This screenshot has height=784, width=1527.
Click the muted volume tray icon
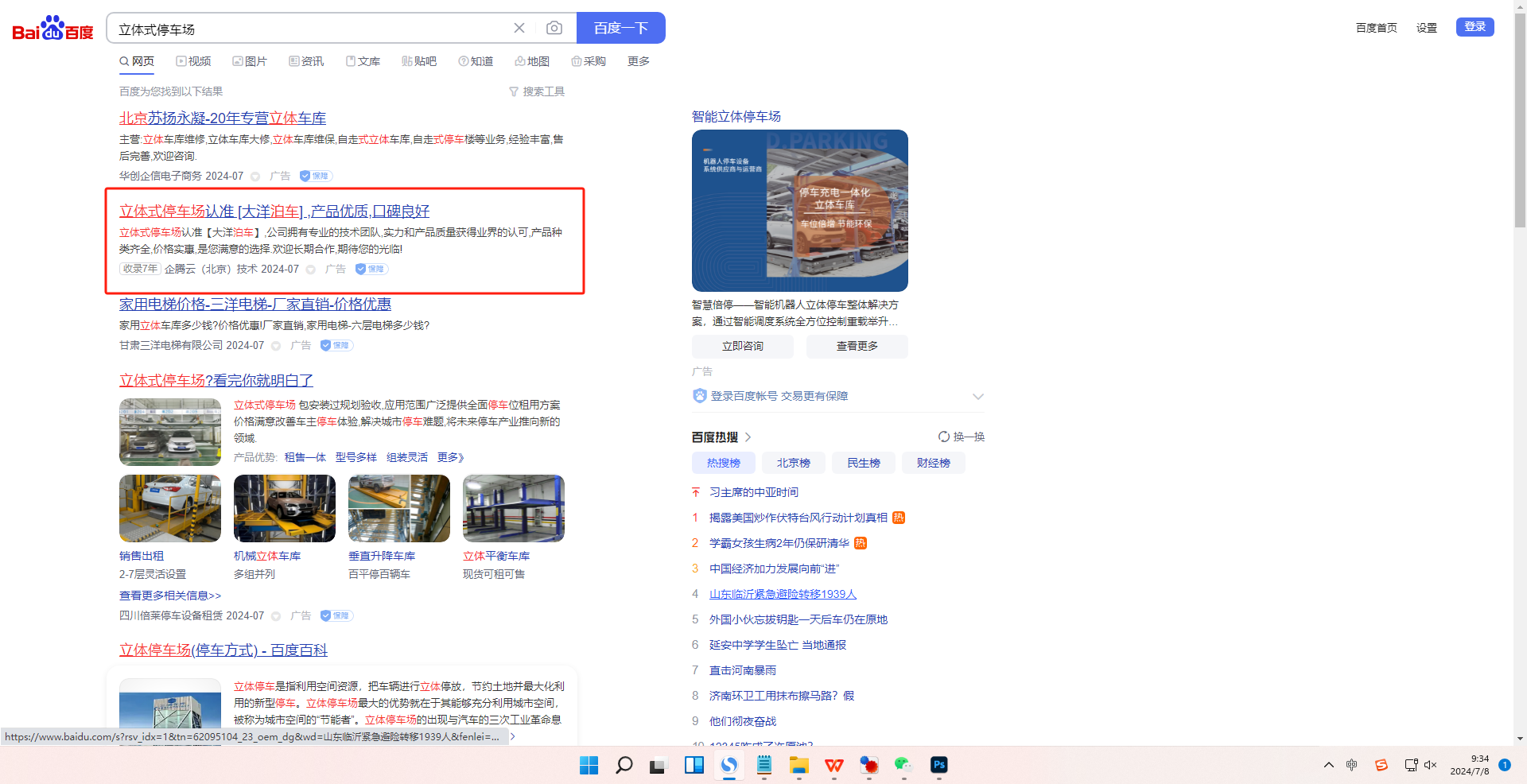click(x=1431, y=765)
